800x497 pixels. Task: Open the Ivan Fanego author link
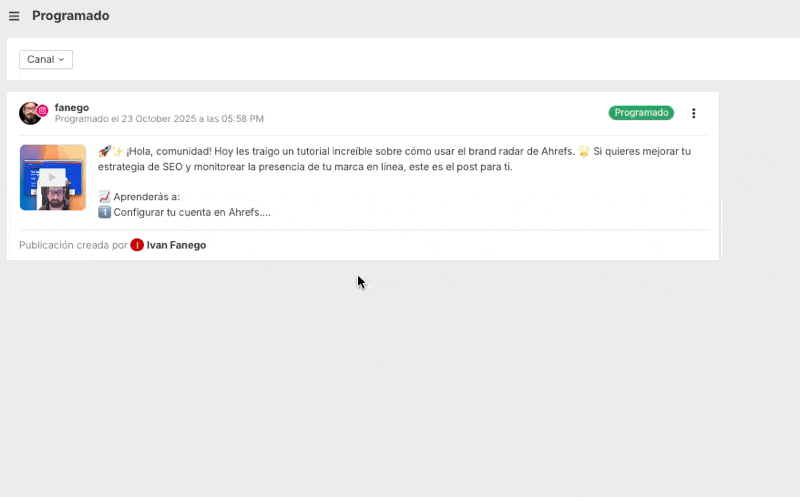[176, 245]
